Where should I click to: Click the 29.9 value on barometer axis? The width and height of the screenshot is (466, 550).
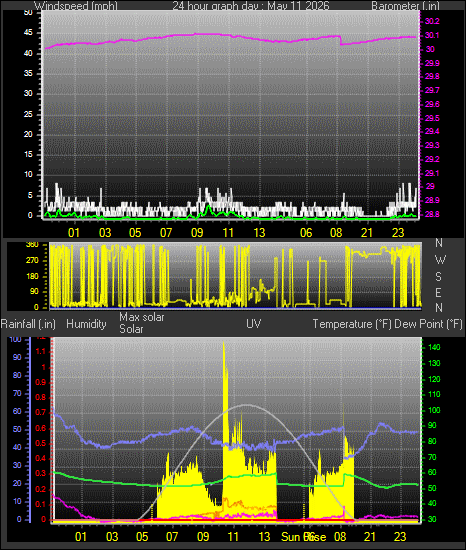point(432,63)
